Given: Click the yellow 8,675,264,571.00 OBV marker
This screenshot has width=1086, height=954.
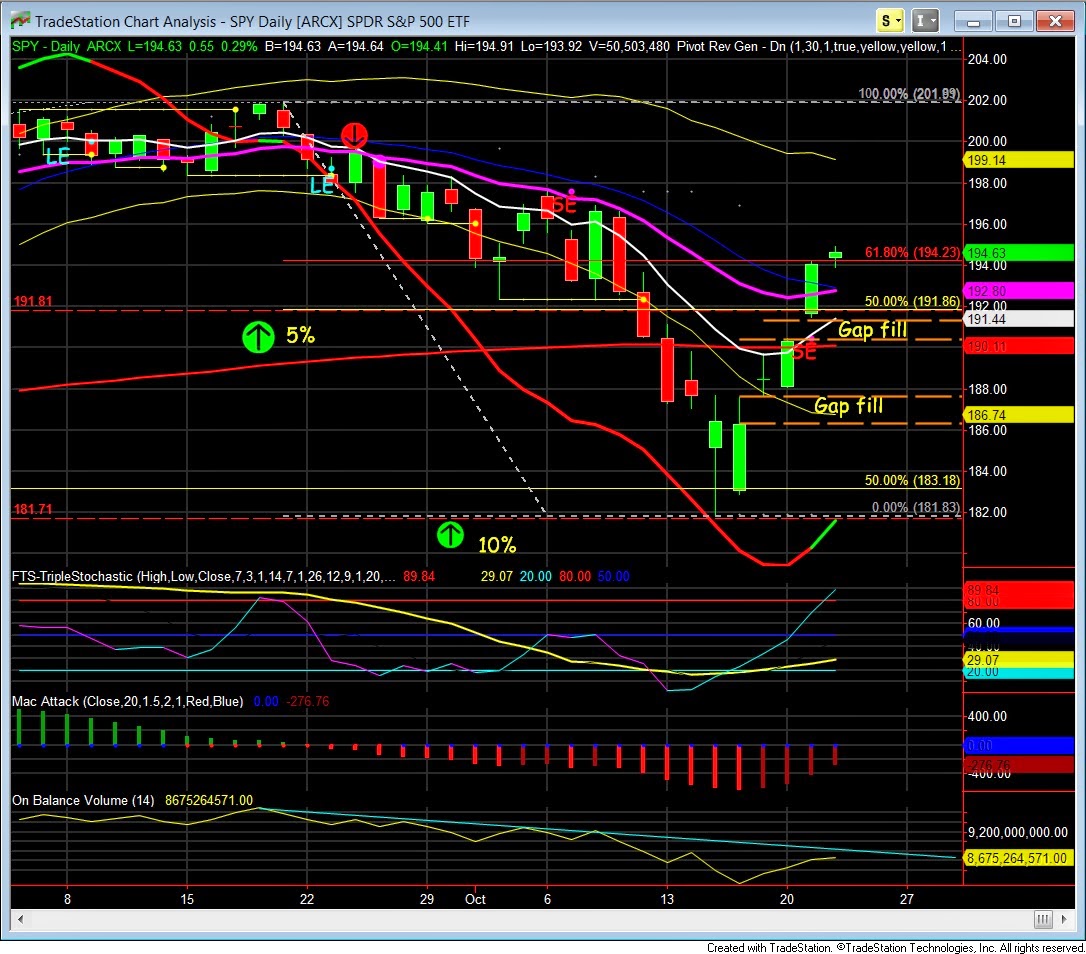Looking at the screenshot, I should click(x=1019, y=858).
